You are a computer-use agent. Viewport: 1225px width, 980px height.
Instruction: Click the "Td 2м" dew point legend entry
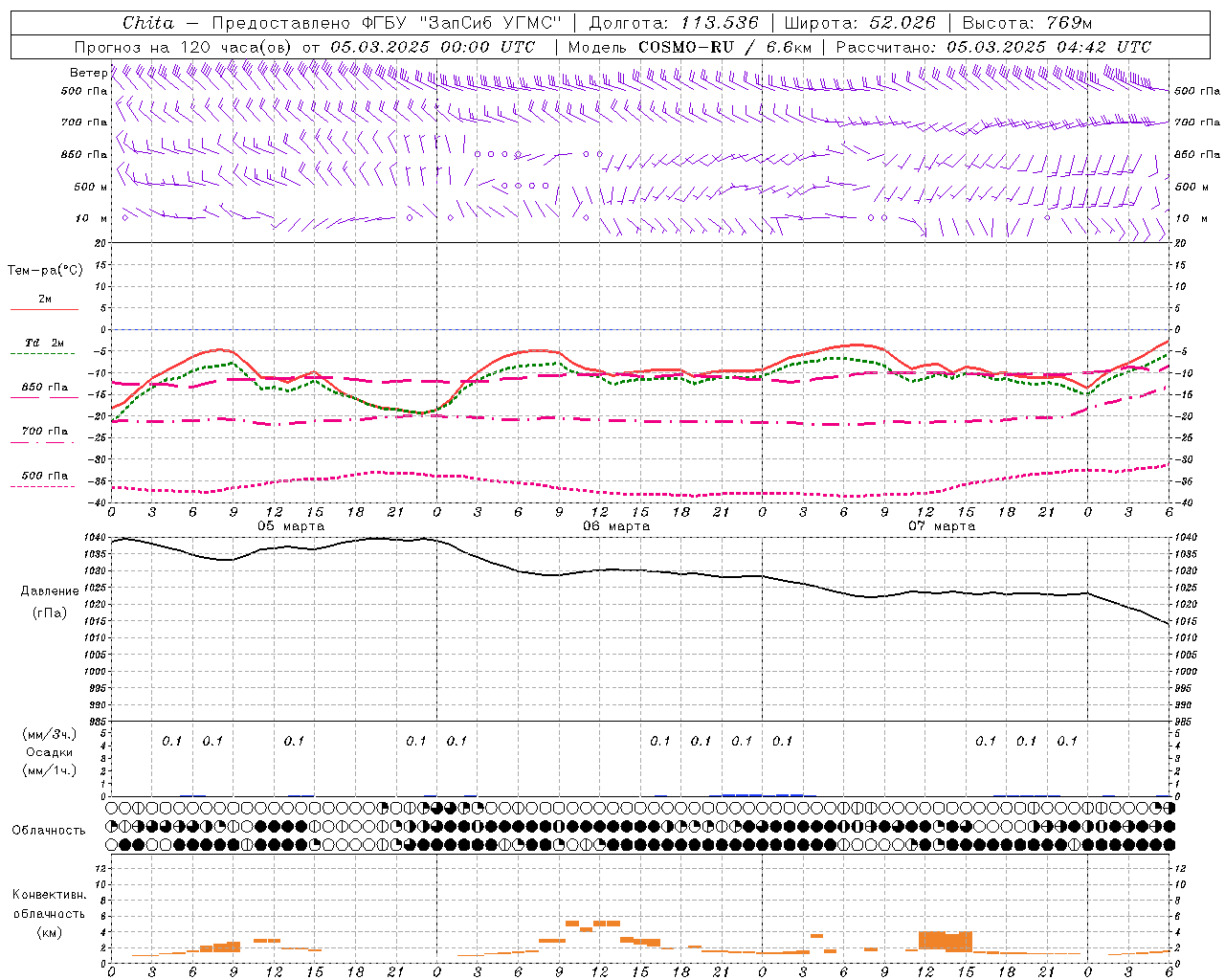tap(45, 343)
